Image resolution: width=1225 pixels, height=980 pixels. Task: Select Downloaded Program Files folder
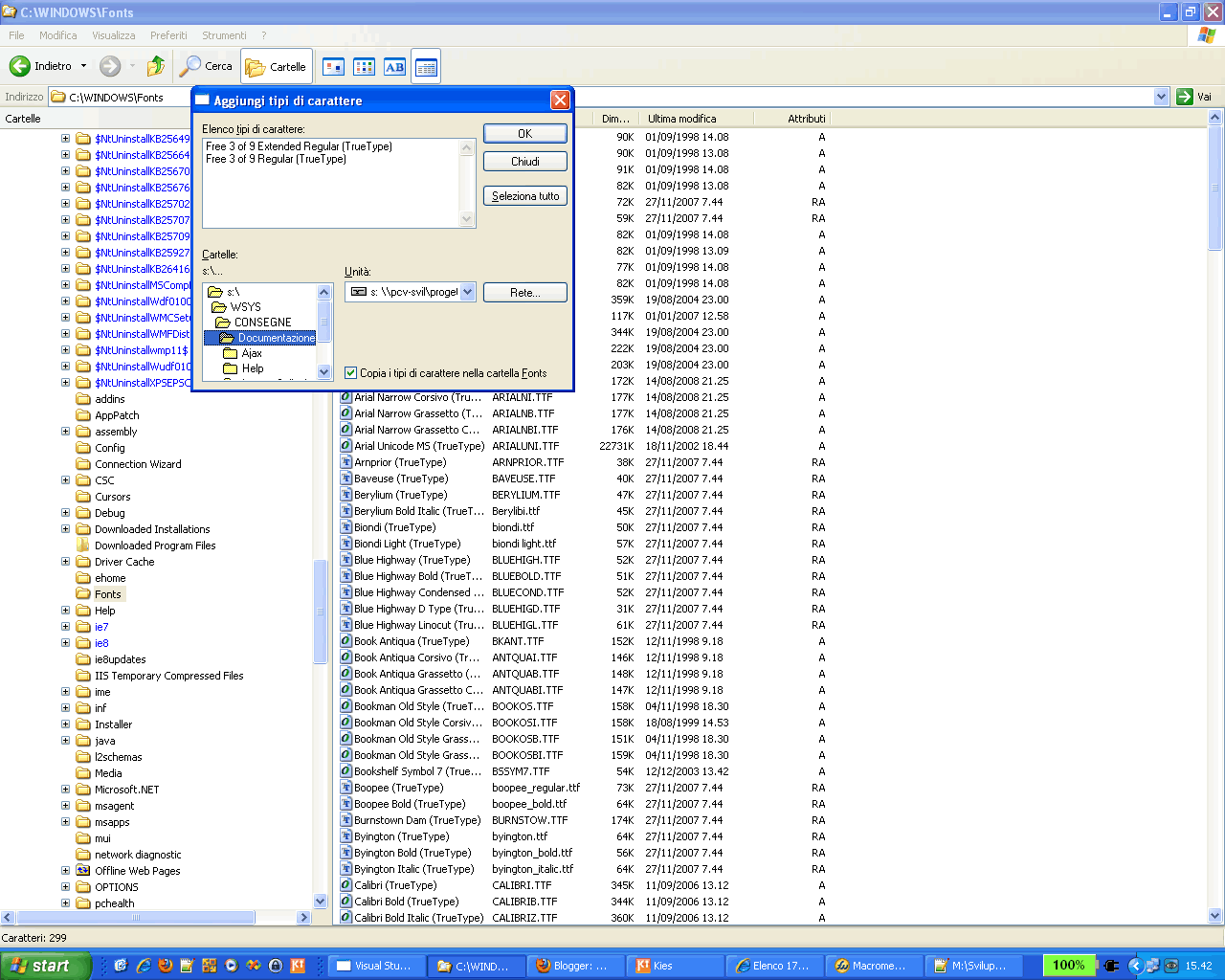click(155, 546)
